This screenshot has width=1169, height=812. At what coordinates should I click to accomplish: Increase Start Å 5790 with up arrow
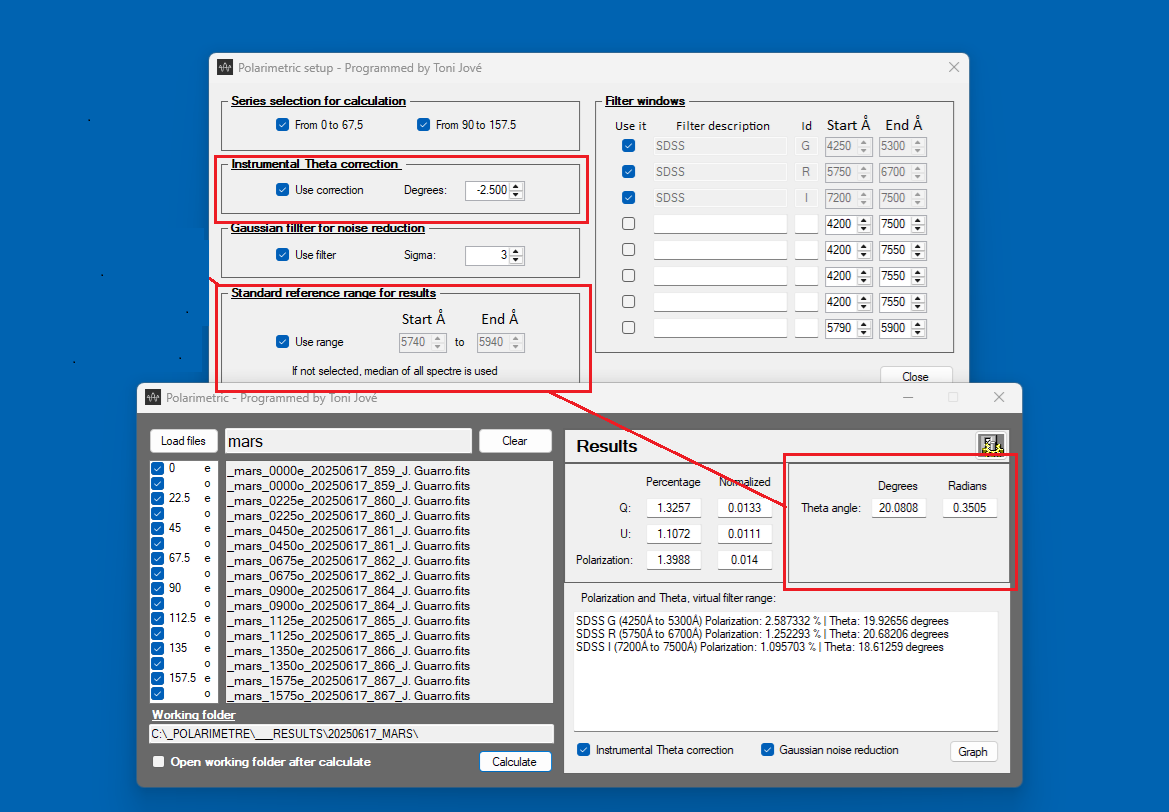864,324
